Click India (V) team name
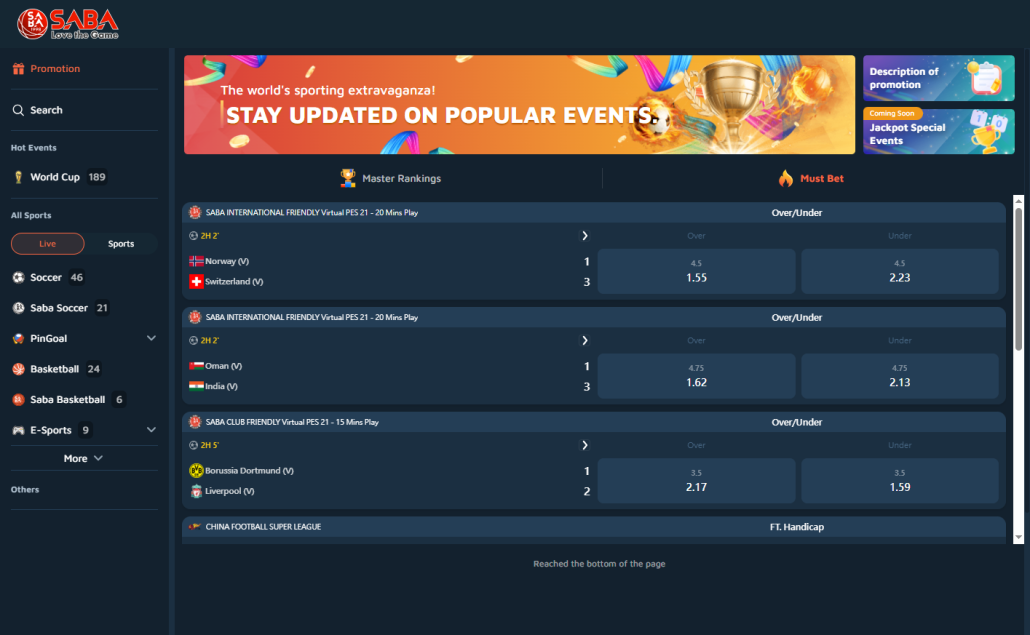Image resolution: width=1030 pixels, height=635 pixels. click(x=221, y=386)
